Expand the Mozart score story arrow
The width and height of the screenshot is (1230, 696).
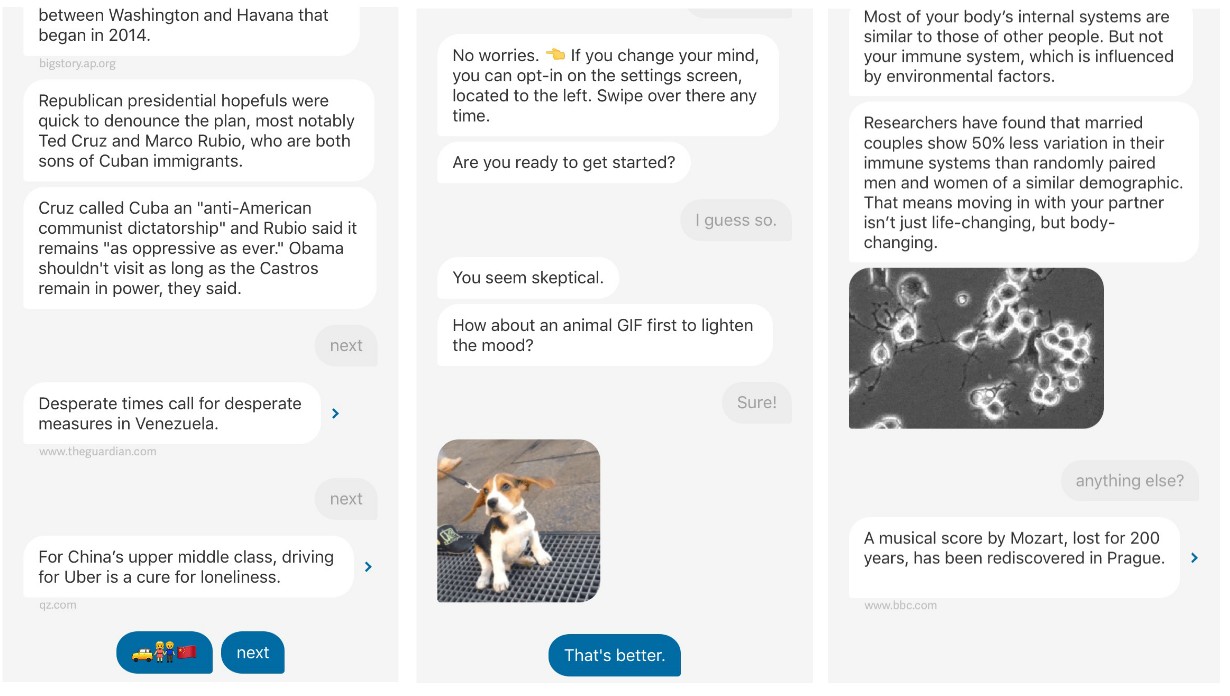point(1194,558)
